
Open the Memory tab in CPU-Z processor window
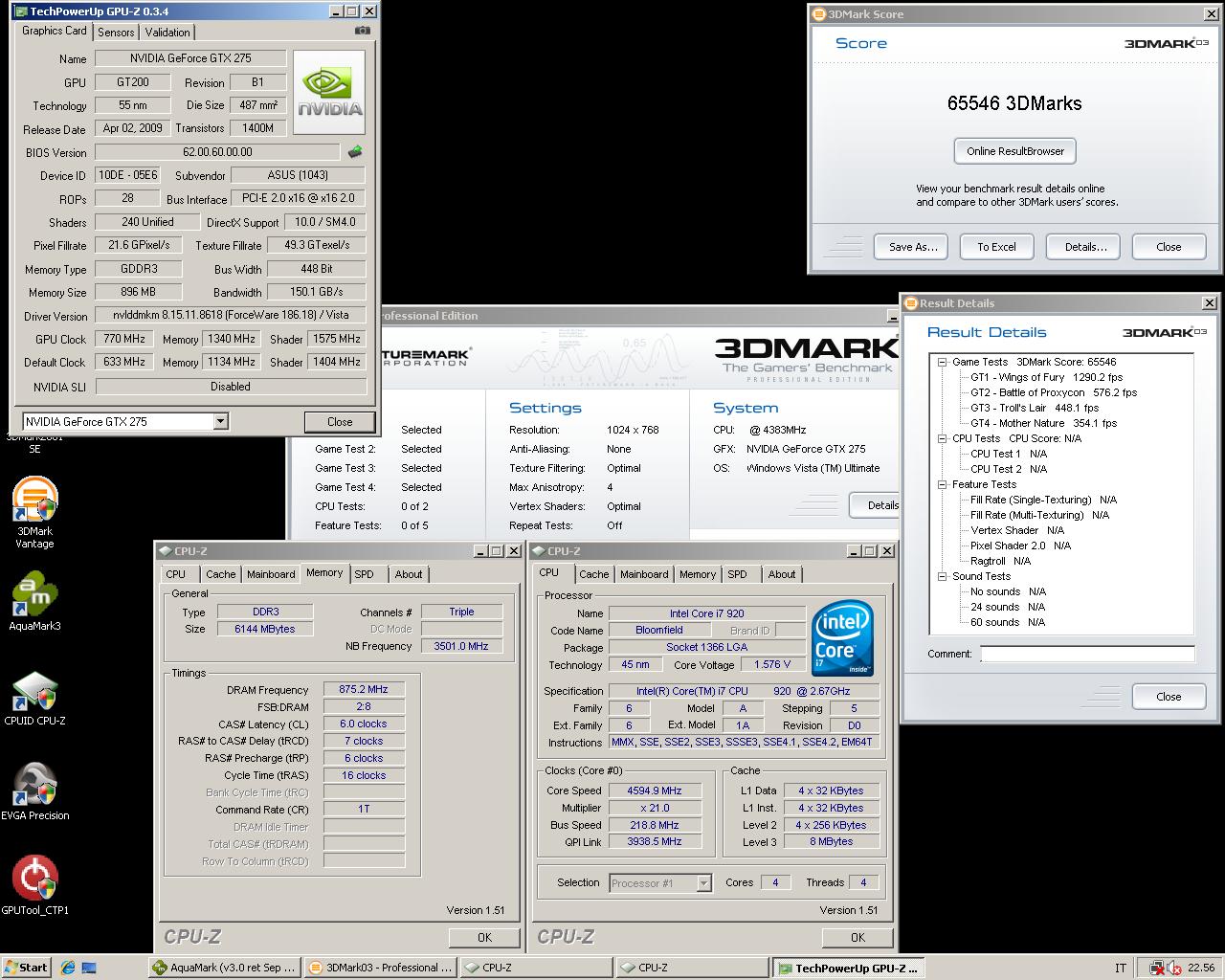[698, 574]
